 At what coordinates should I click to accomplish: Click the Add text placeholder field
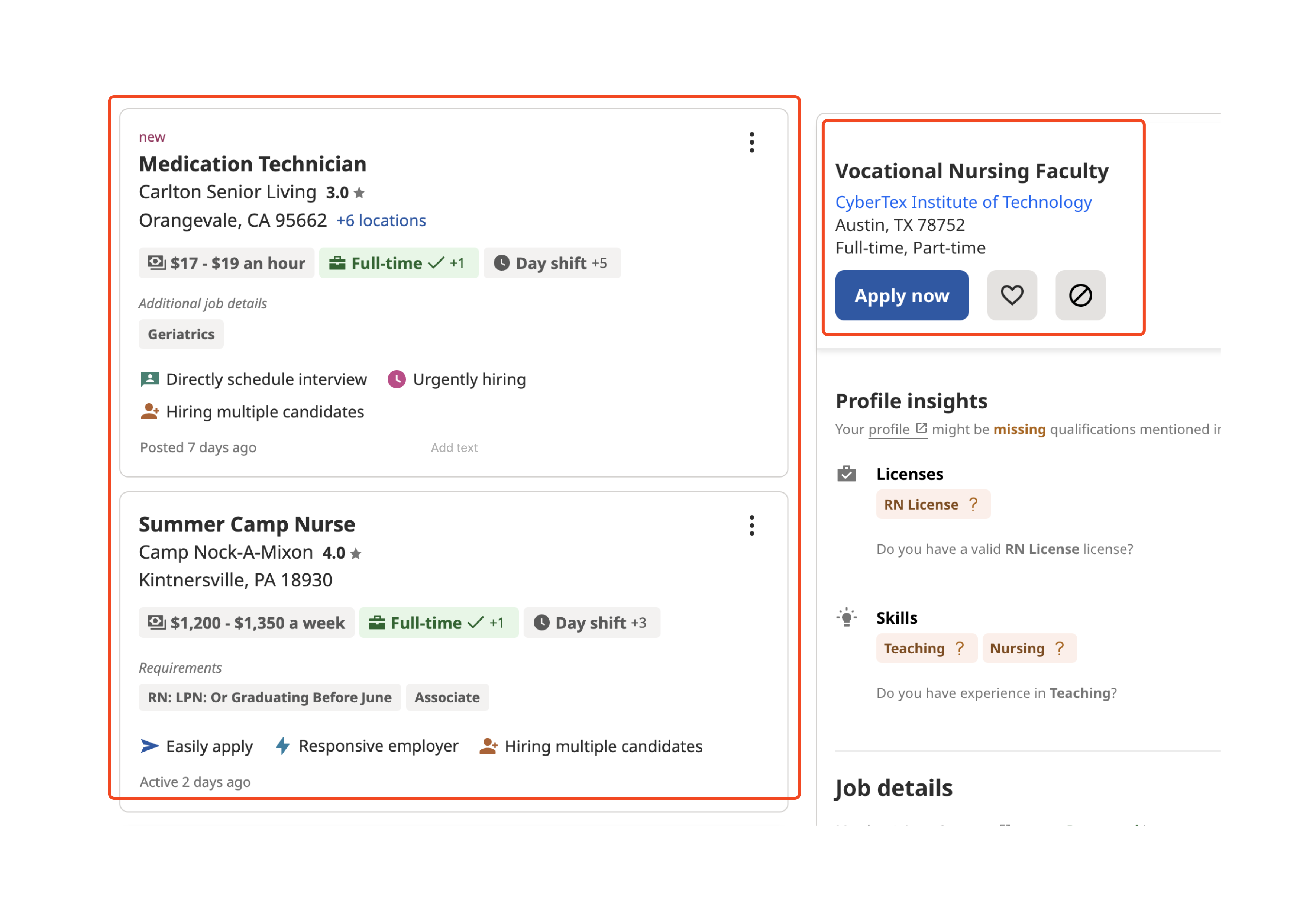(x=454, y=447)
